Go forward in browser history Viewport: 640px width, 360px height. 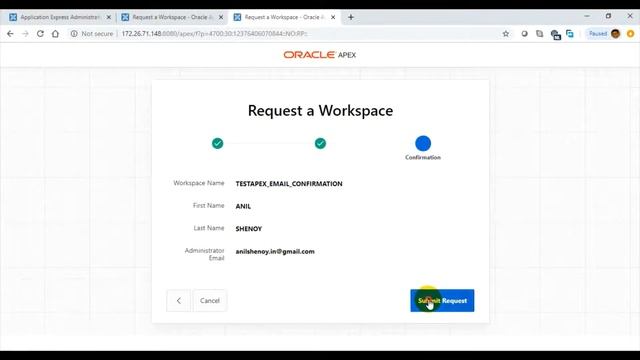coord(25,34)
